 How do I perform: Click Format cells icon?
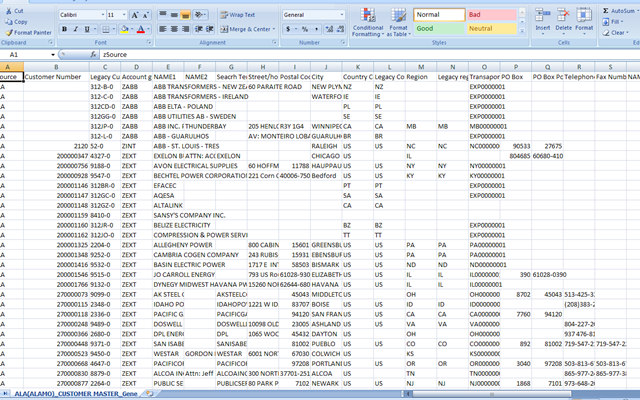584,15
